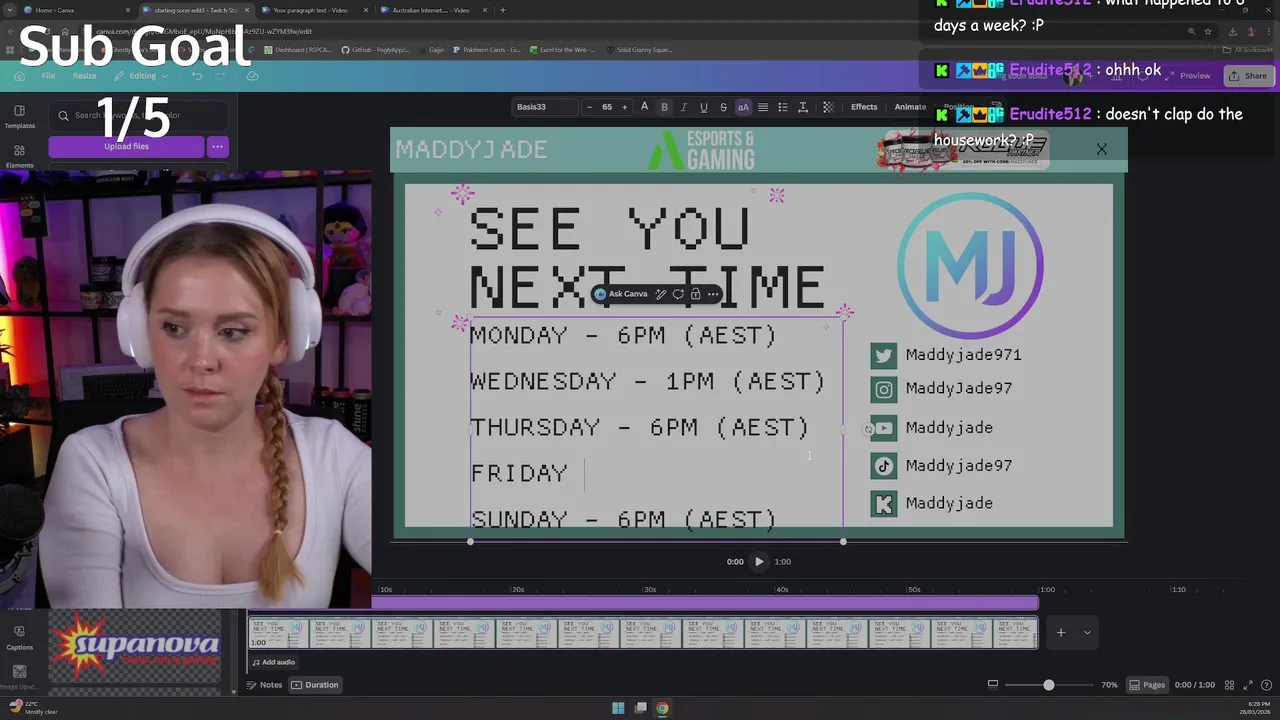Toggle underline formatting
Viewport: 1280px width, 720px height.
pyautogui.click(x=704, y=107)
